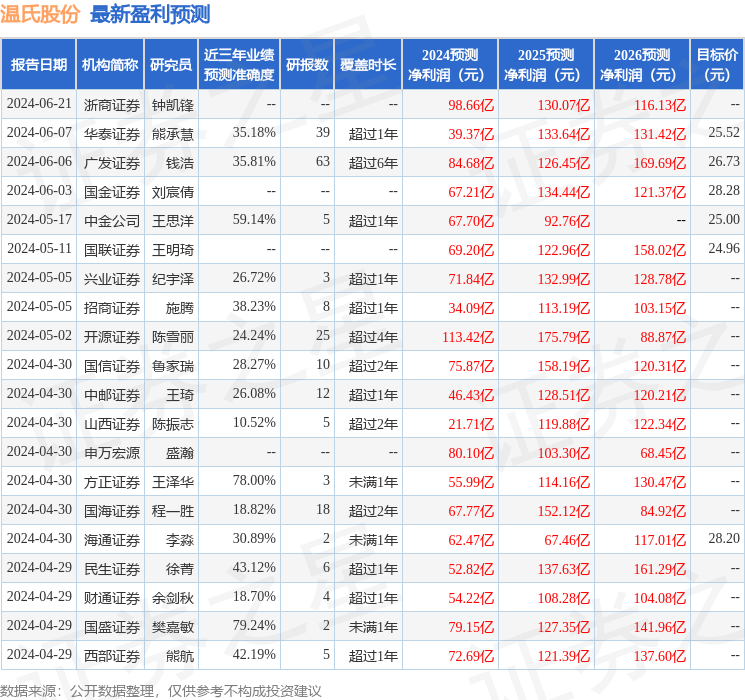Click the 研究员 column header

171,64
